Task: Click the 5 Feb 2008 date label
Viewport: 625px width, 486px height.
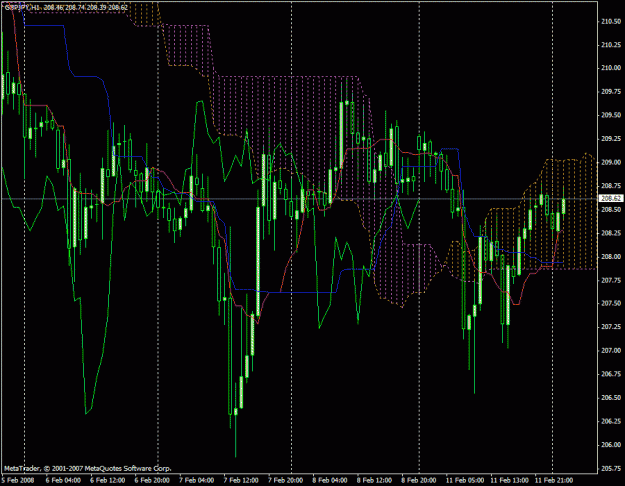Action: pyautogui.click(x=18, y=480)
